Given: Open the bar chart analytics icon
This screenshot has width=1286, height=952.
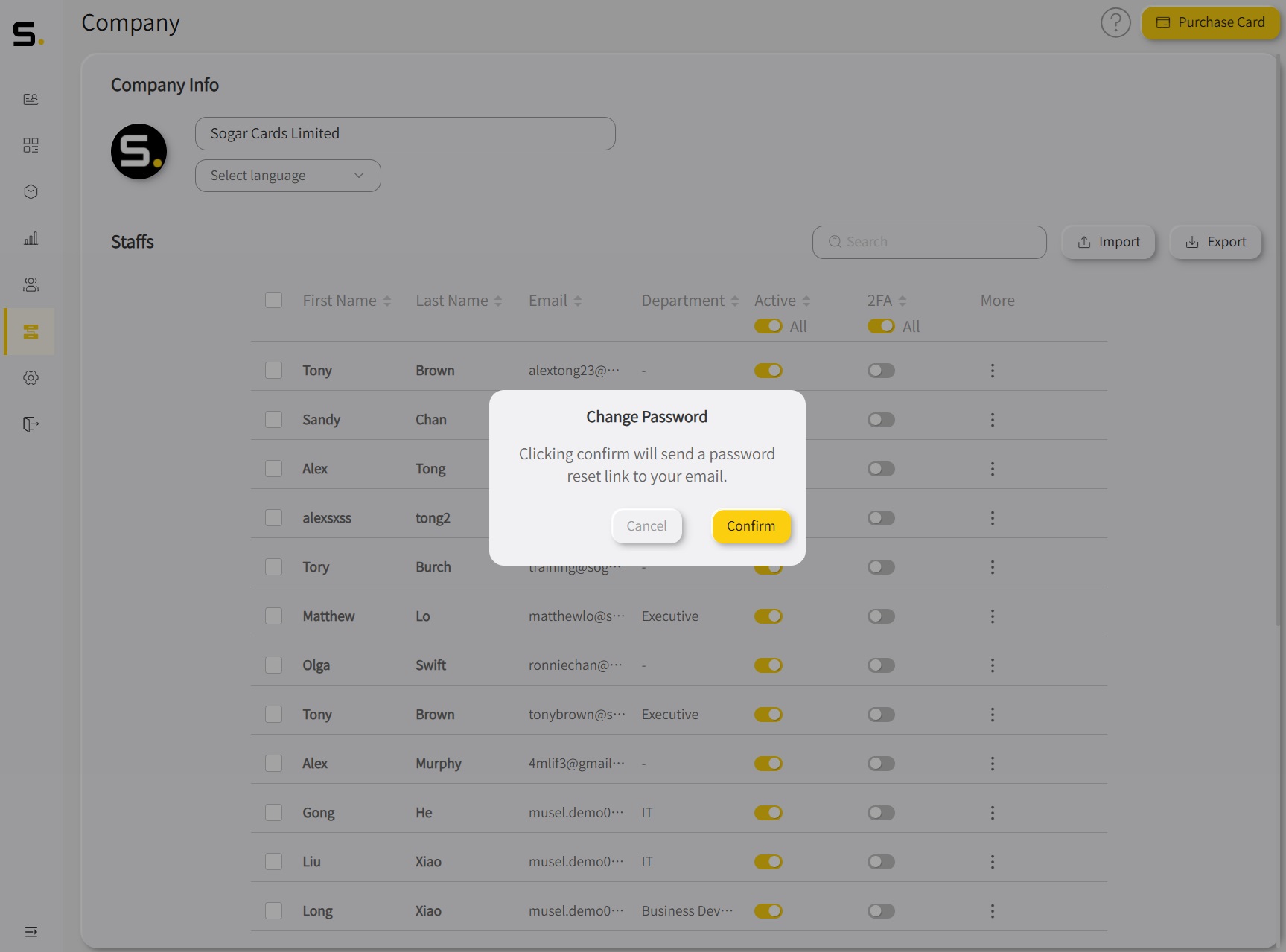Looking at the screenshot, I should click(x=31, y=238).
